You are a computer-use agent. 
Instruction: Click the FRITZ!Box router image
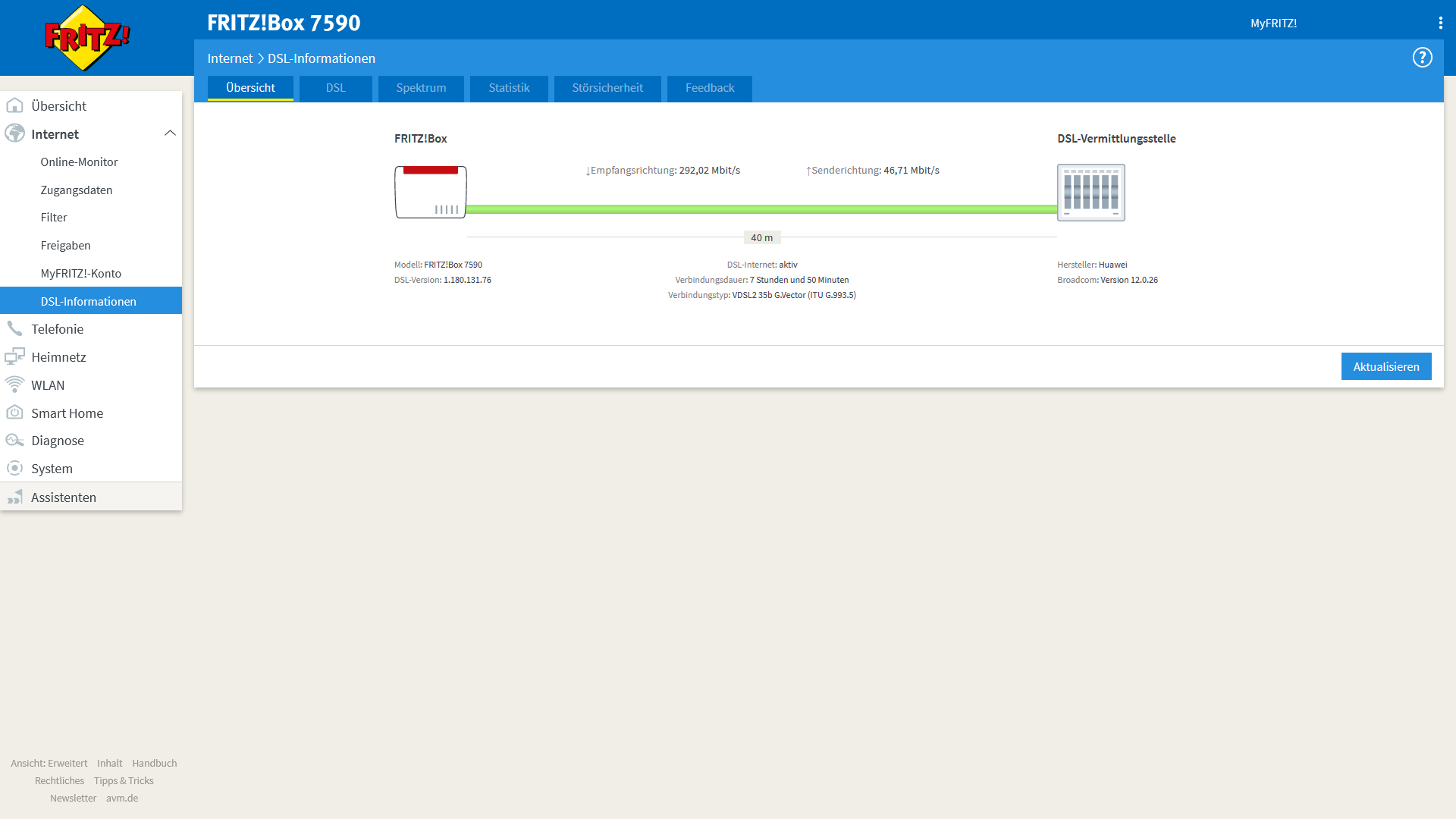pos(430,193)
